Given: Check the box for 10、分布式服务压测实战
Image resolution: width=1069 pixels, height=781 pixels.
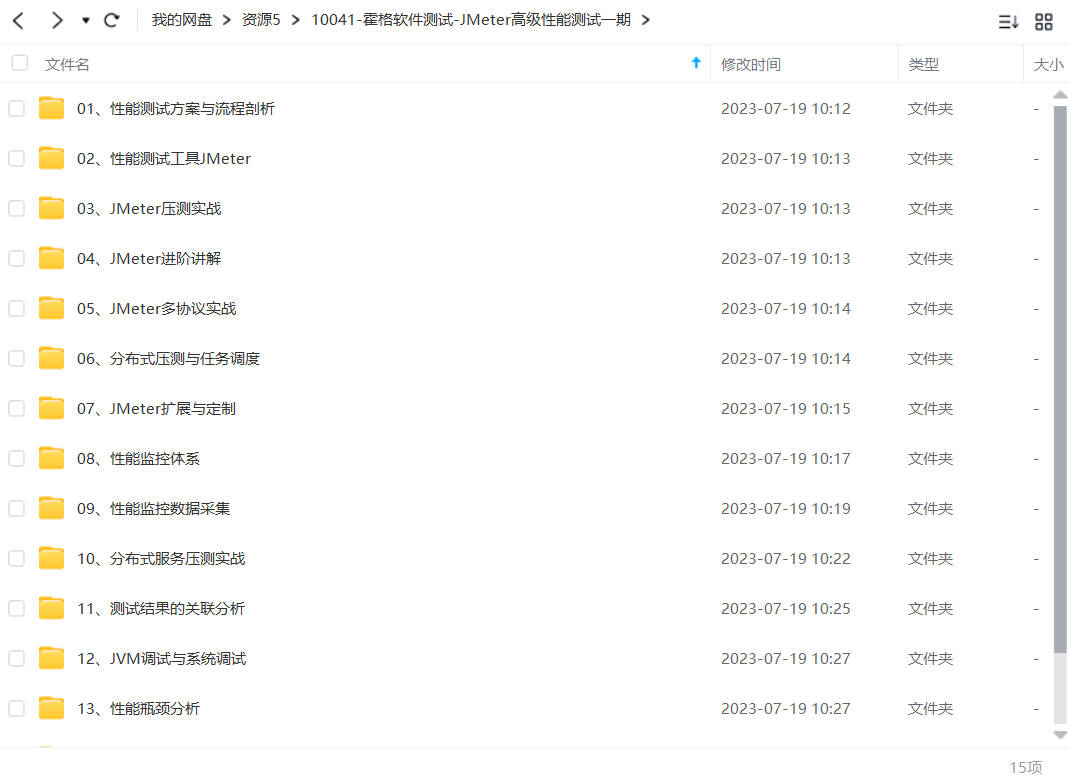Looking at the screenshot, I should click(x=16, y=558).
